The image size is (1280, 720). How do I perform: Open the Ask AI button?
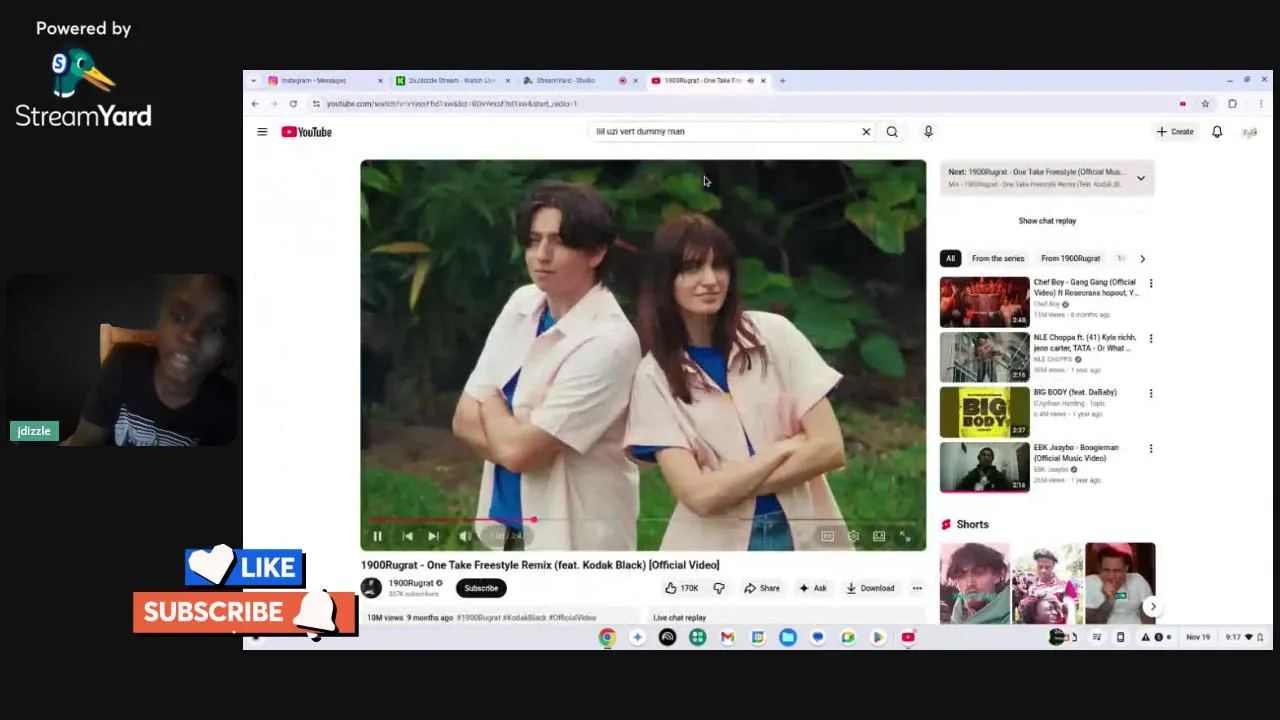(812, 588)
